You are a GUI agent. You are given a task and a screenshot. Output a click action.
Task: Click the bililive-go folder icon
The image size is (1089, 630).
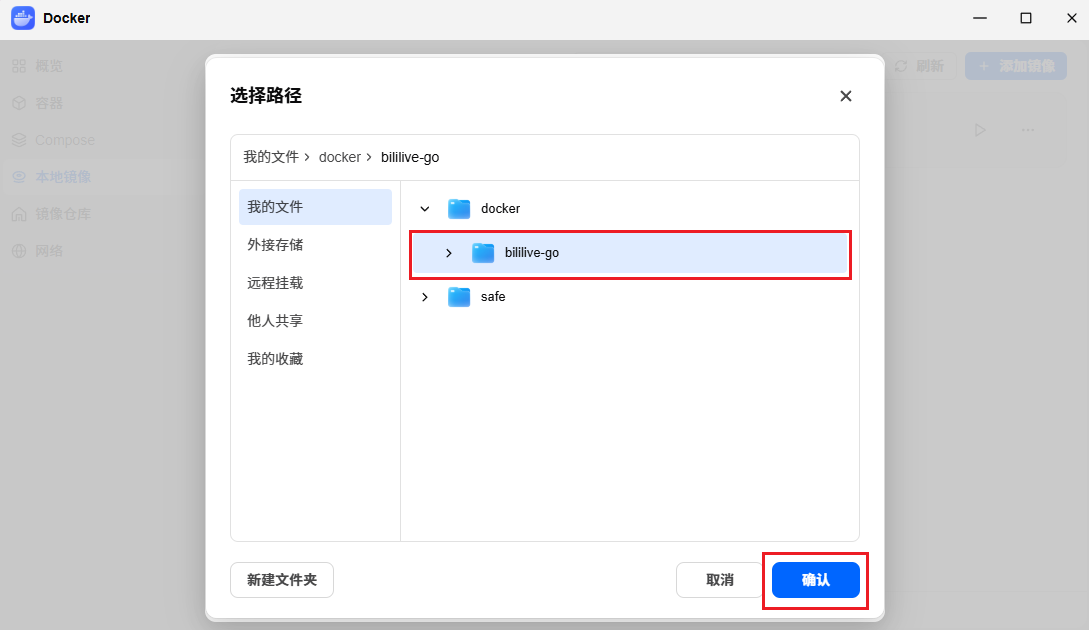(483, 253)
